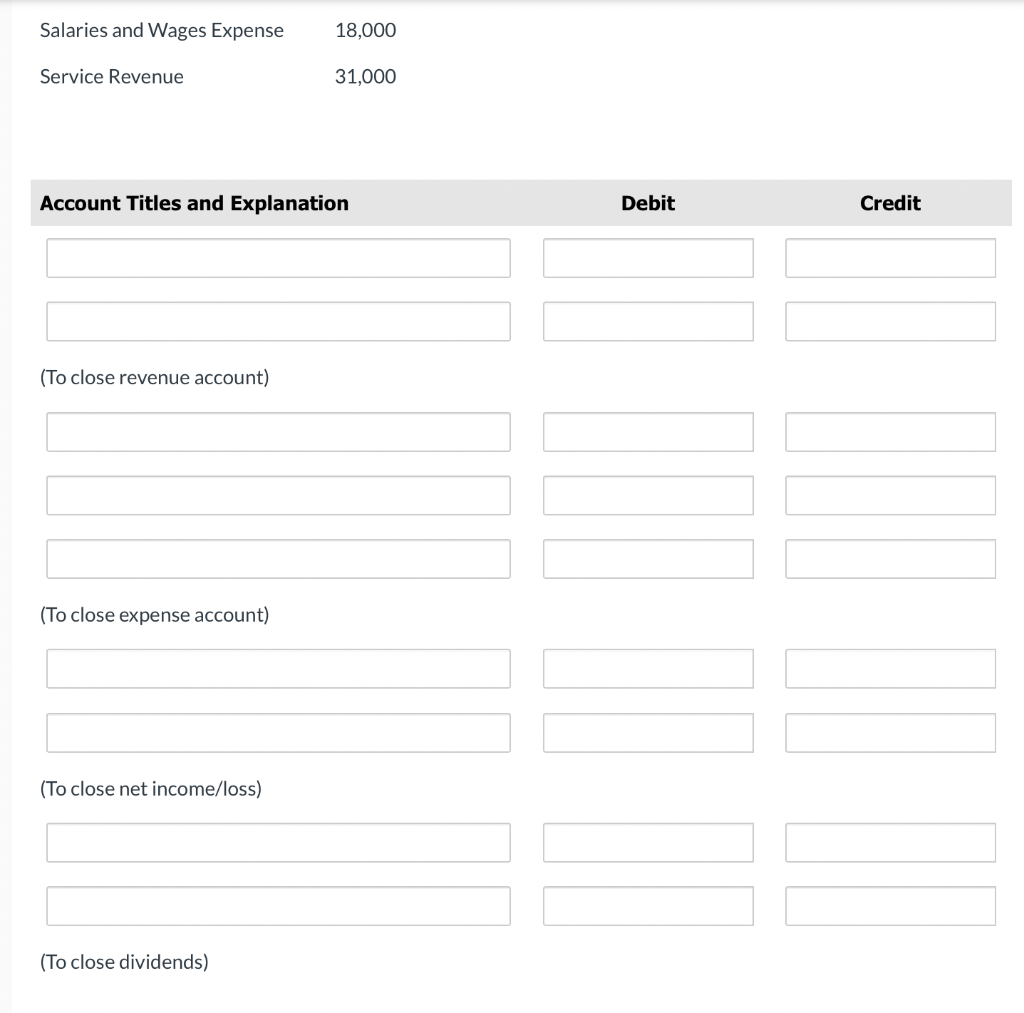Screen dimensions: 1024x1013
Task: Select account title field just above 'To close net income/loss'
Action: click(278, 733)
